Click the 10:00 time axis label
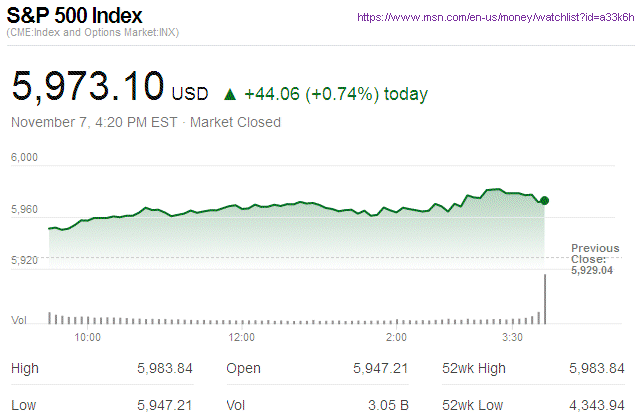The height and width of the screenshot is (420, 640). (87, 337)
